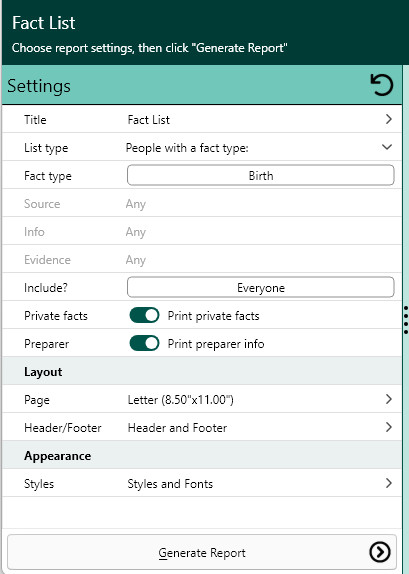The width and height of the screenshot is (409, 574).
Task: Click the 'Private facts' row label
Action: pos(56,316)
